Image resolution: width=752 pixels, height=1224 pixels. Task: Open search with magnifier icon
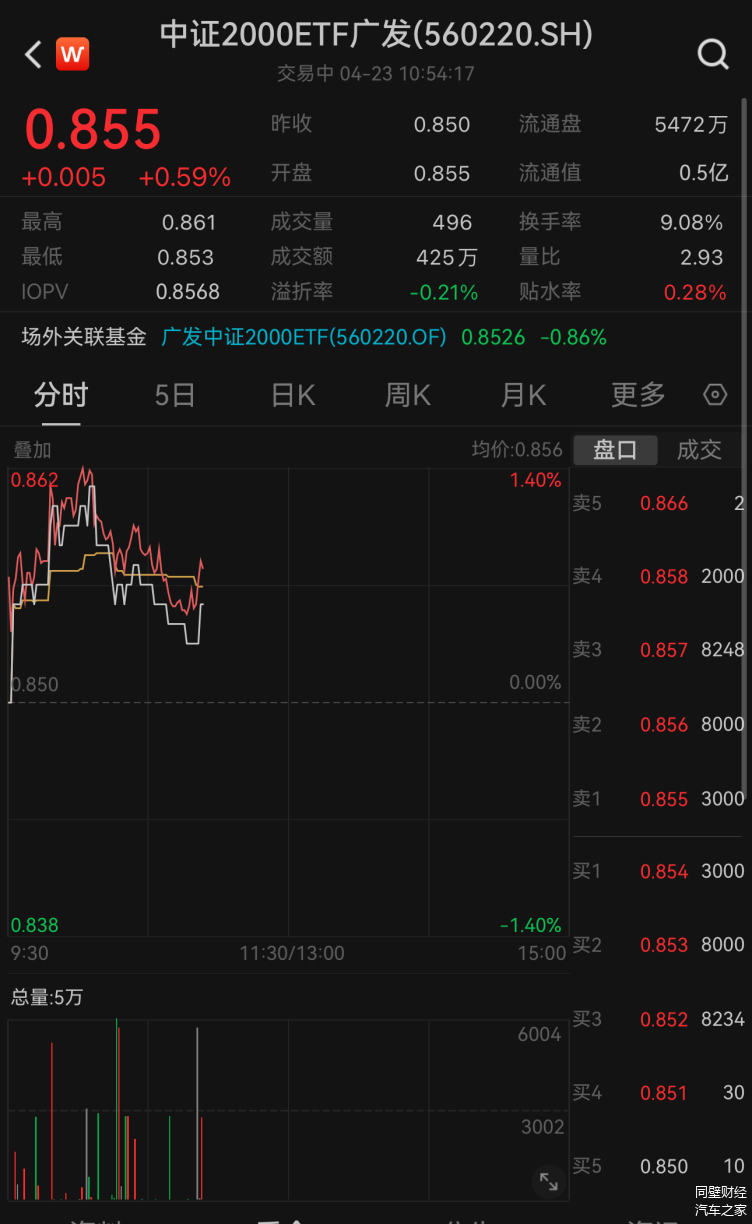(x=712, y=54)
